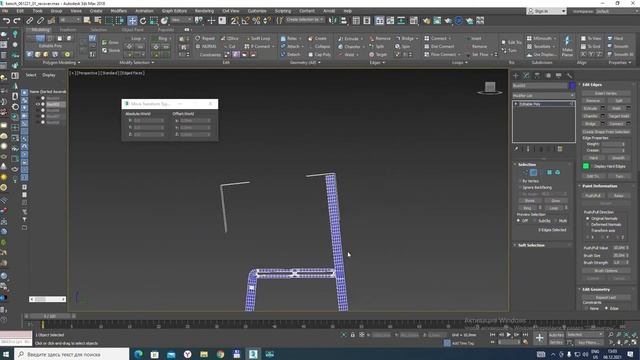
Task: Toggle the Percent Snap icon
Action: click(x=256, y=20)
